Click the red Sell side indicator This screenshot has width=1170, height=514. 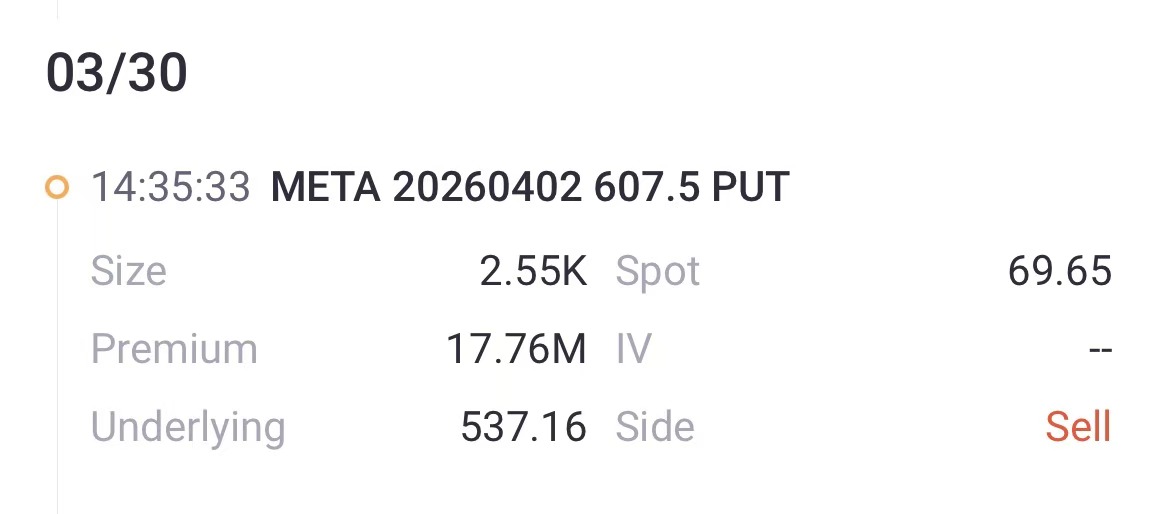click(1078, 427)
